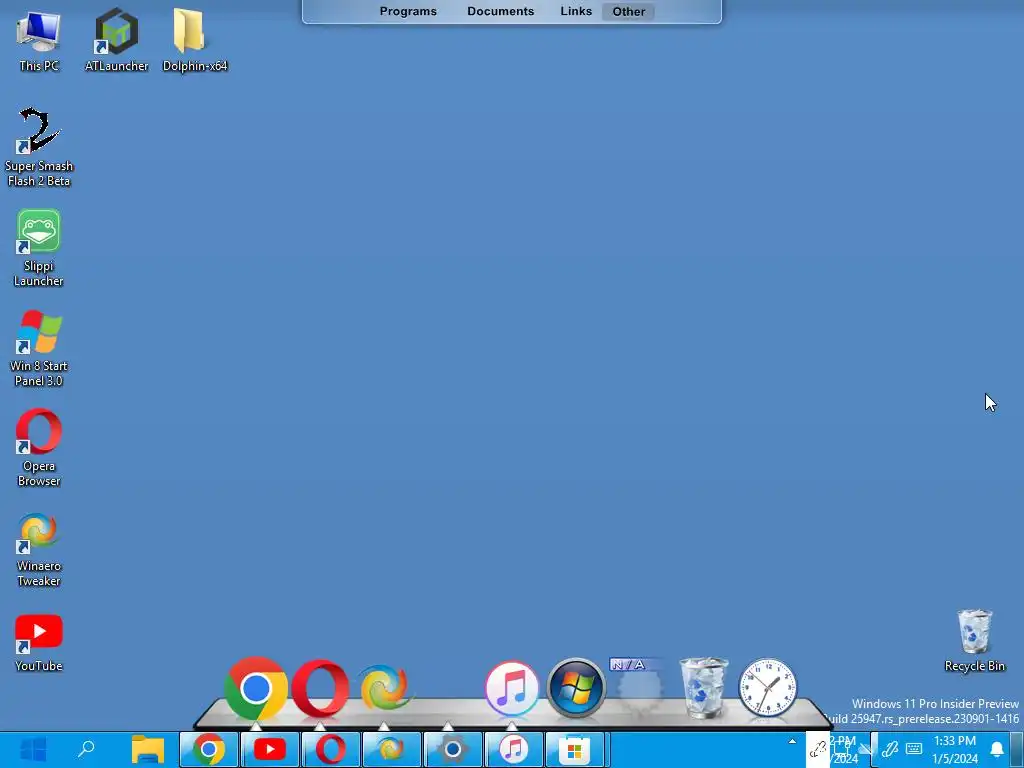This screenshot has height=768, width=1024.
Task: Switch to YouTube app on the taskbar
Action: click(x=270, y=750)
